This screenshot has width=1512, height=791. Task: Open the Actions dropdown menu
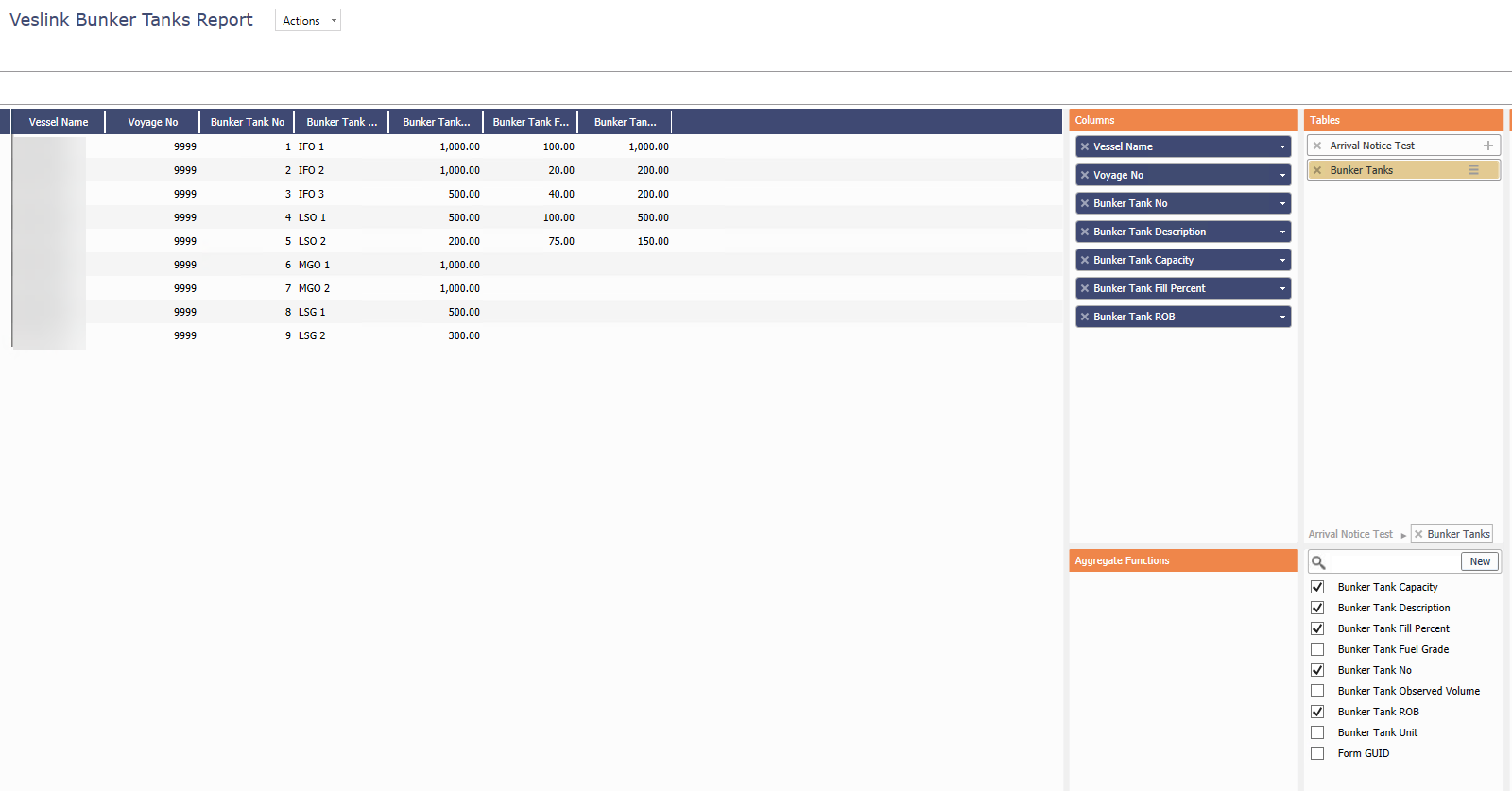point(307,21)
